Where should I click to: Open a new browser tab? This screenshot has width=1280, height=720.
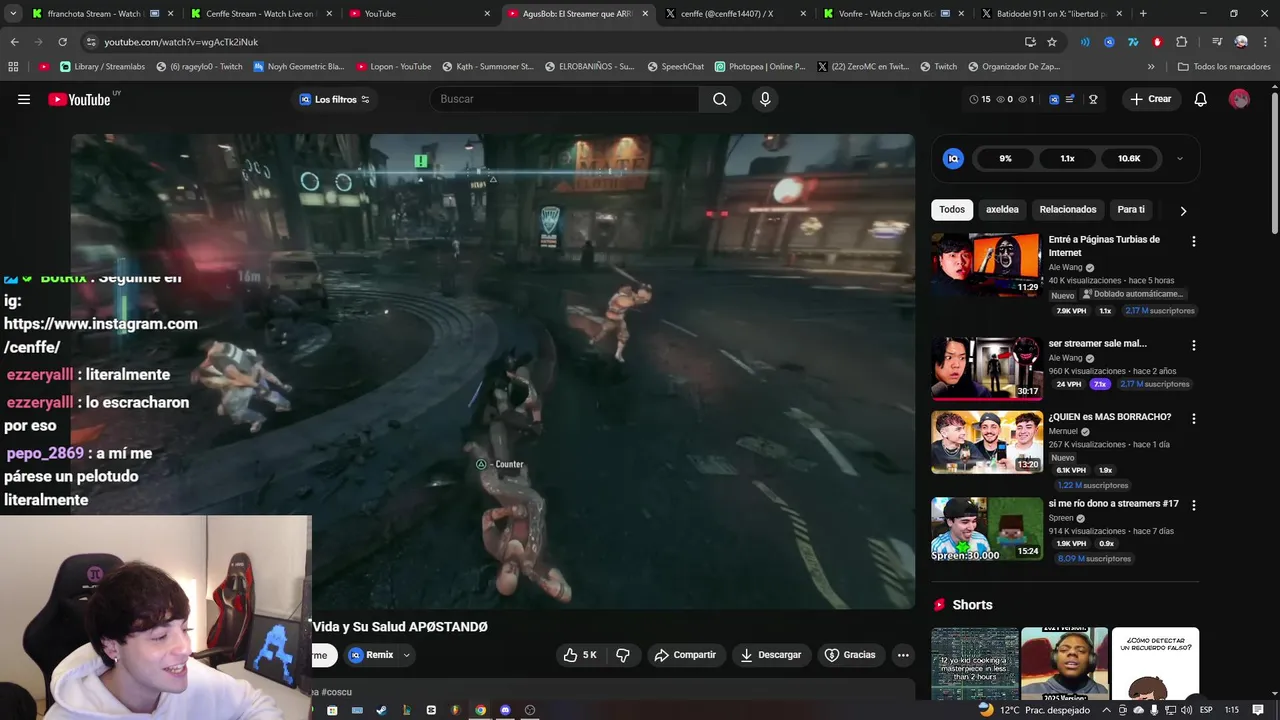[x=1143, y=14]
